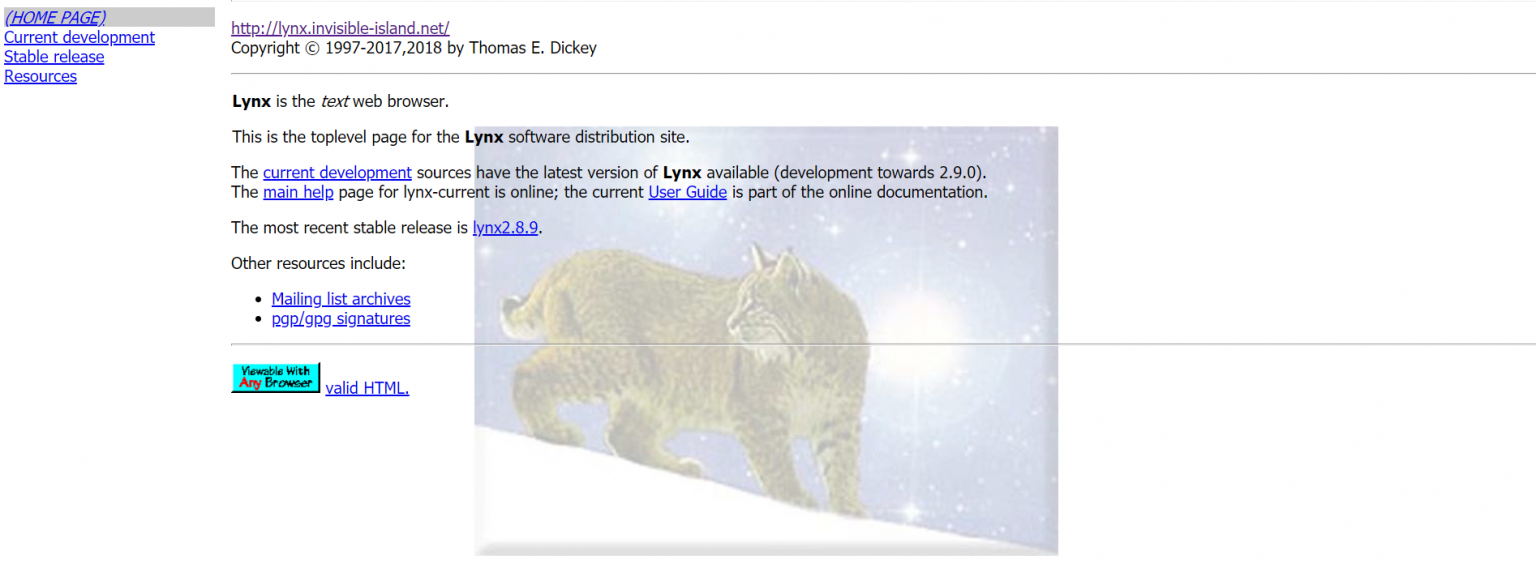The image size is (1536, 568).
Task: Click the inline current development link
Action: [337, 172]
